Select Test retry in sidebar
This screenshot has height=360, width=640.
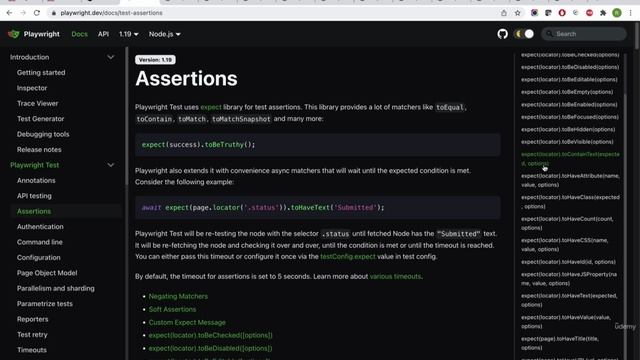[x=32, y=335]
